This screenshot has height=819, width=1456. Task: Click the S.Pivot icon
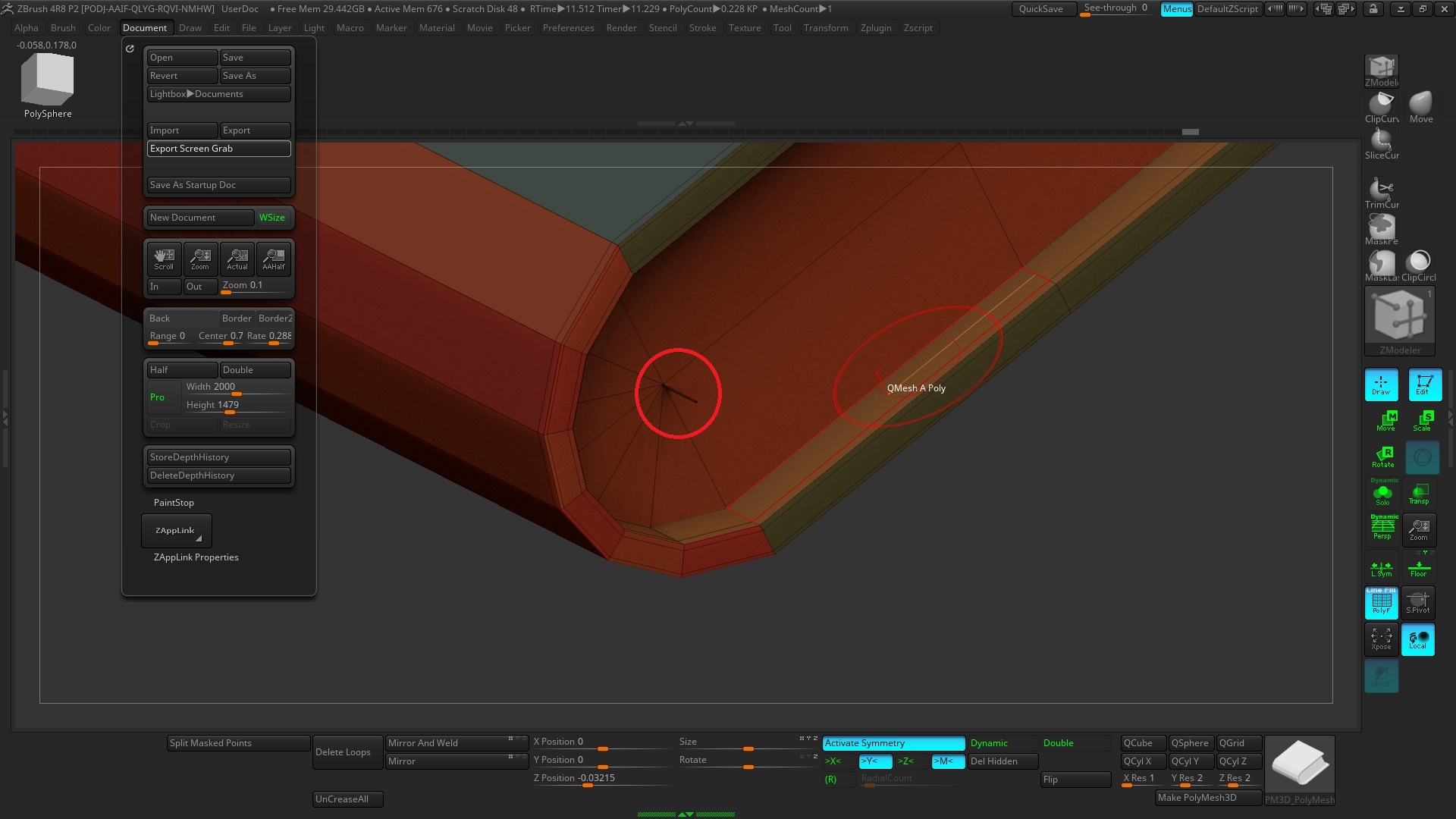pyautogui.click(x=1418, y=603)
